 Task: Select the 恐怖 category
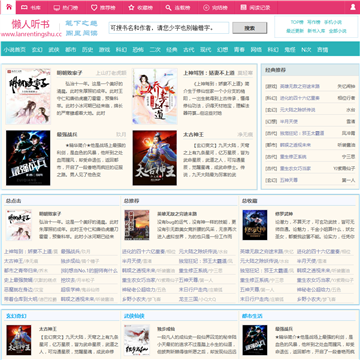[138, 50]
